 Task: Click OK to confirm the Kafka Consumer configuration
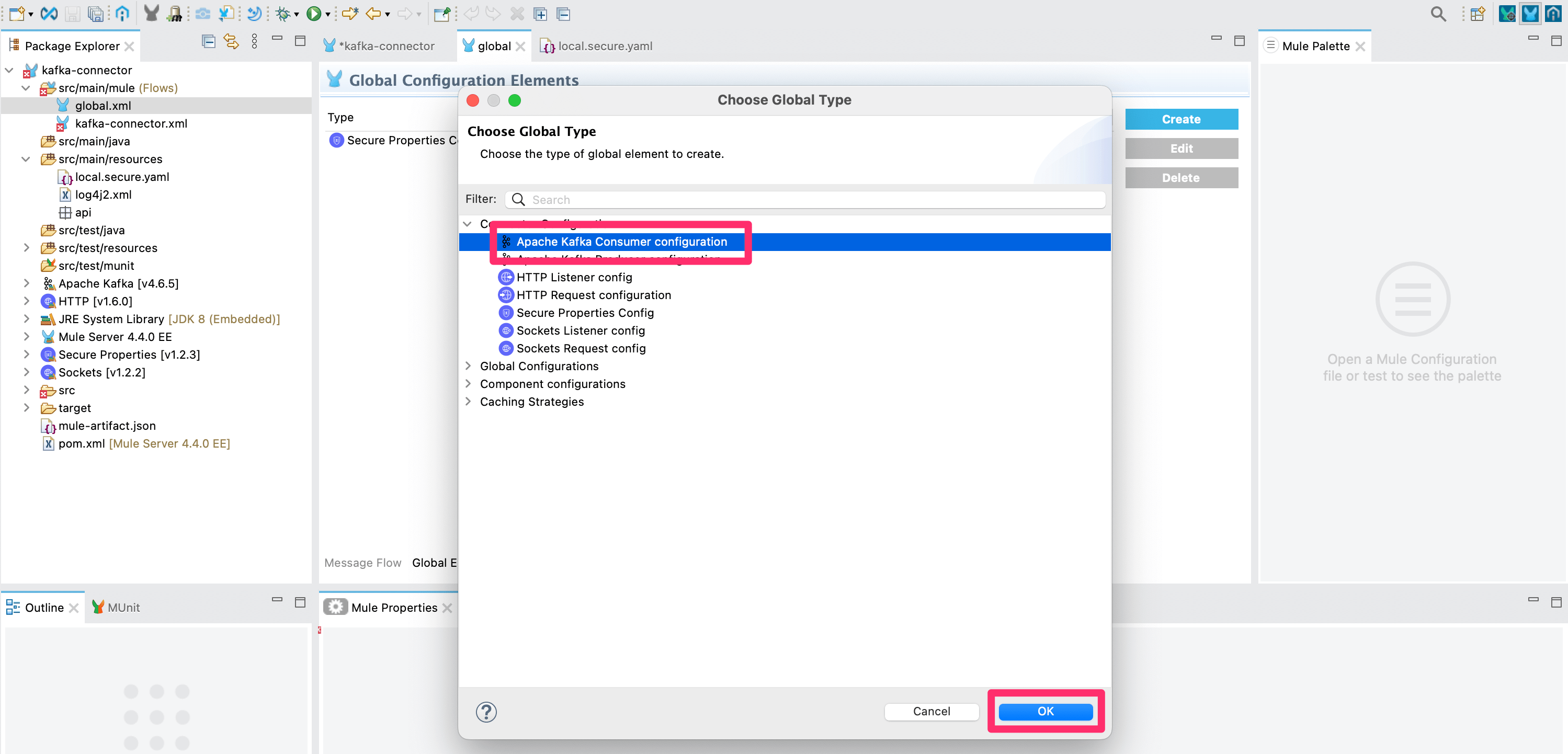[1044, 712]
